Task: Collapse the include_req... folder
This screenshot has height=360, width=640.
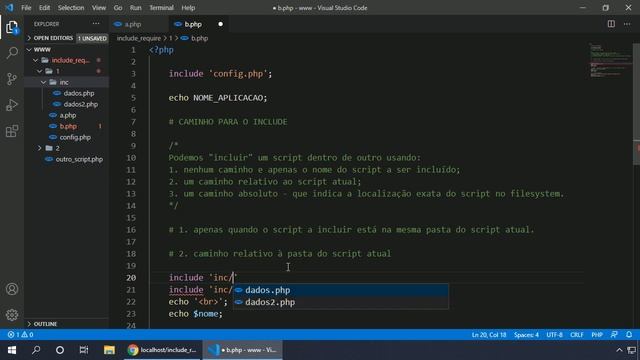Action: click(36, 60)
